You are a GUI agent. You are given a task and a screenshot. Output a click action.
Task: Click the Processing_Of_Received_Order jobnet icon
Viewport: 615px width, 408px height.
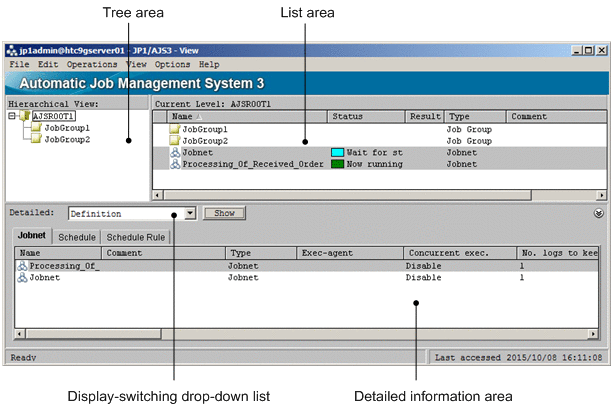click(175, 164)
